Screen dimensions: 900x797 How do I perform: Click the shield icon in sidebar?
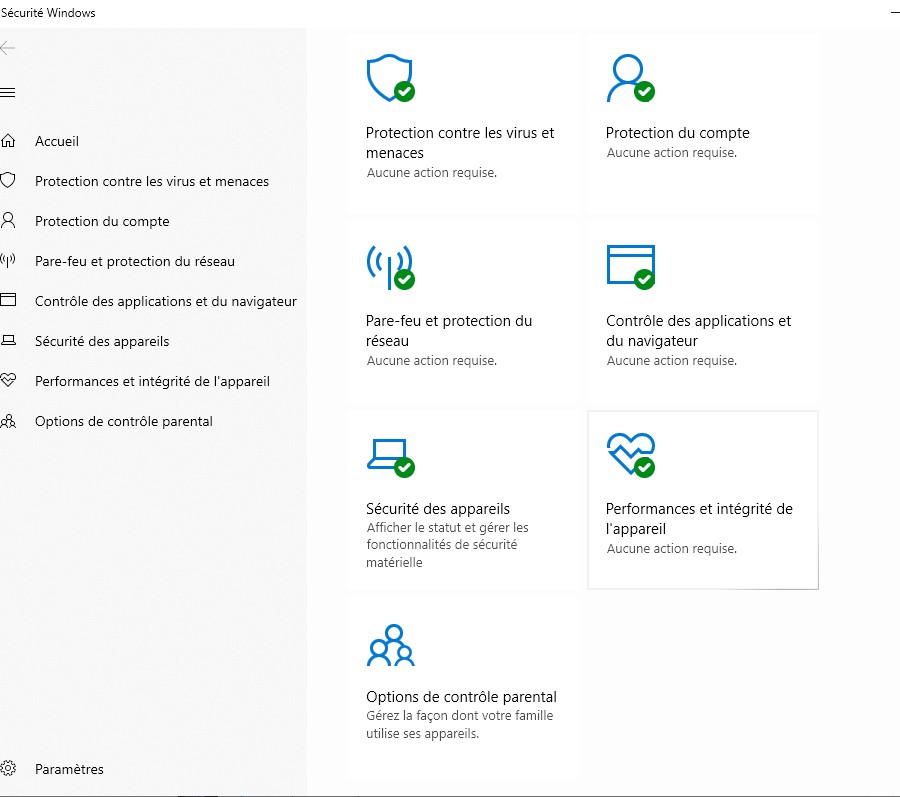8,180
